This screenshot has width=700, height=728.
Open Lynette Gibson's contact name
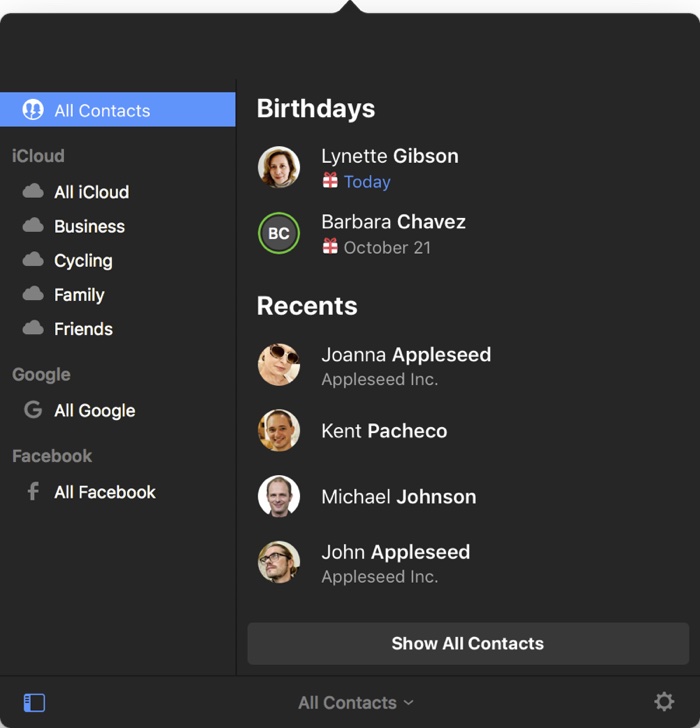pos(390,156)
